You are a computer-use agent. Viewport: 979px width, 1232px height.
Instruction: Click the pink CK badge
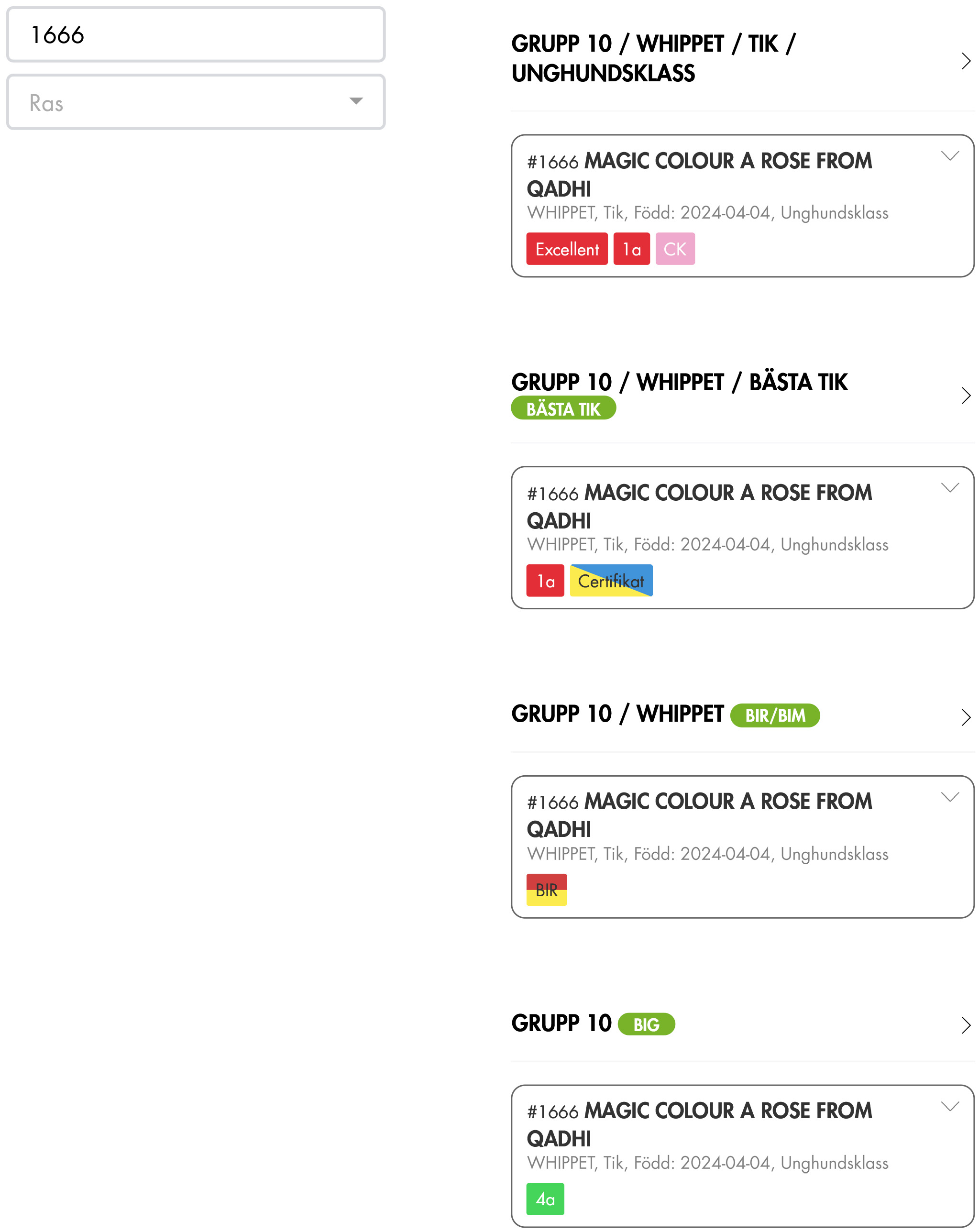(x=674, y=249)
